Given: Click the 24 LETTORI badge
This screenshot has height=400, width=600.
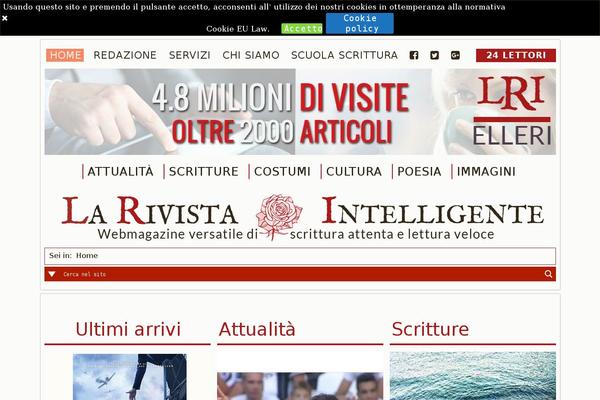Looking at the screenshot, I should (516, 55).
